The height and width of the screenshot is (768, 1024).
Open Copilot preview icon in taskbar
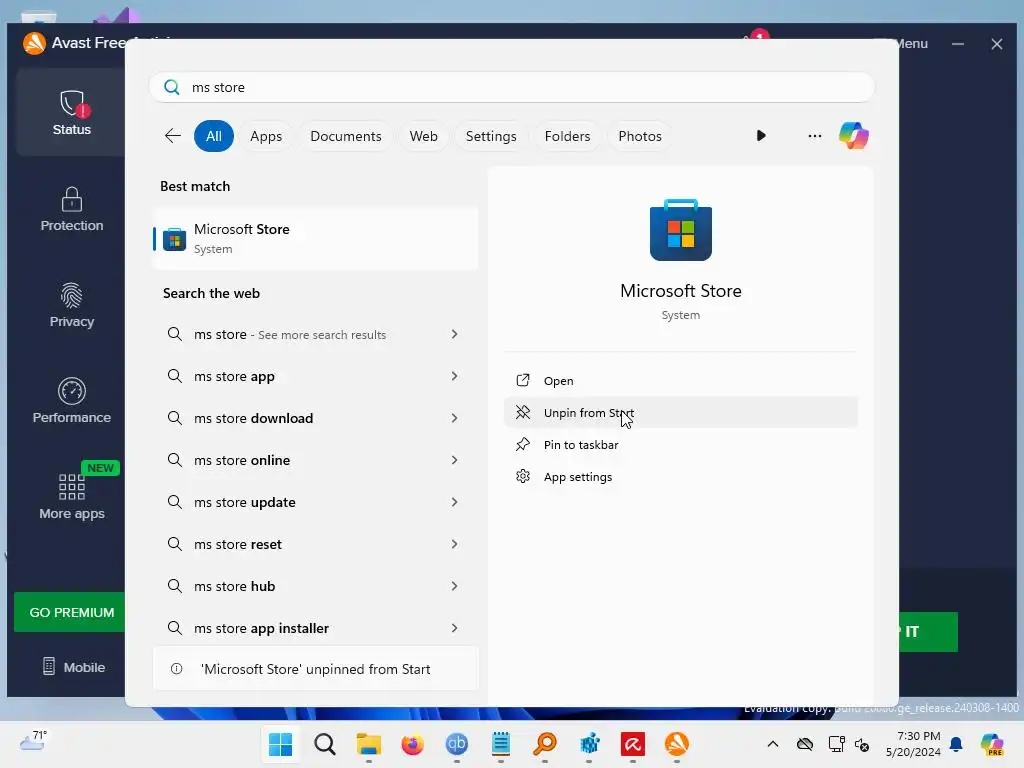click(992, 744)
